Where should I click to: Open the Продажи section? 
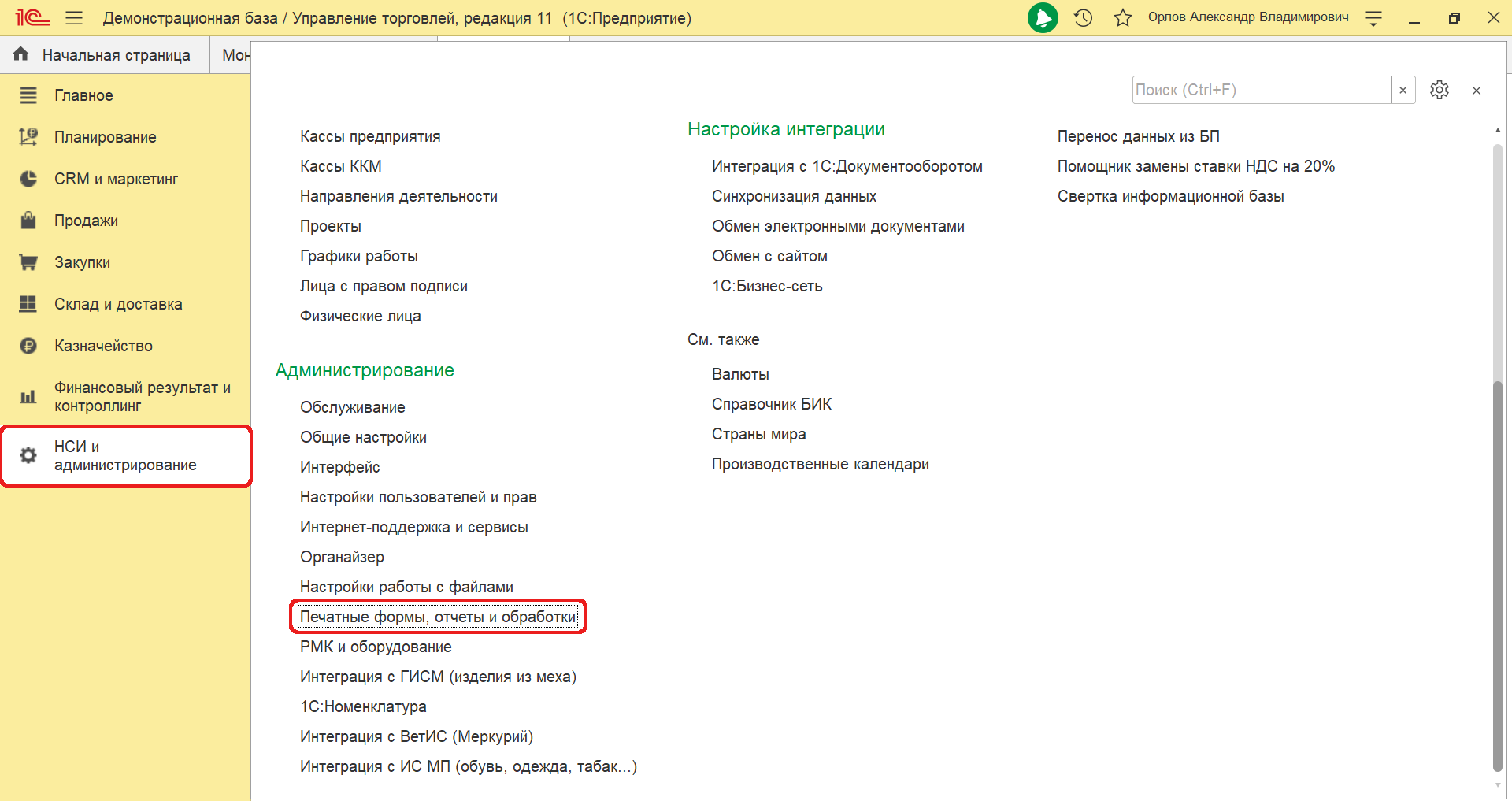coord(86,221)
